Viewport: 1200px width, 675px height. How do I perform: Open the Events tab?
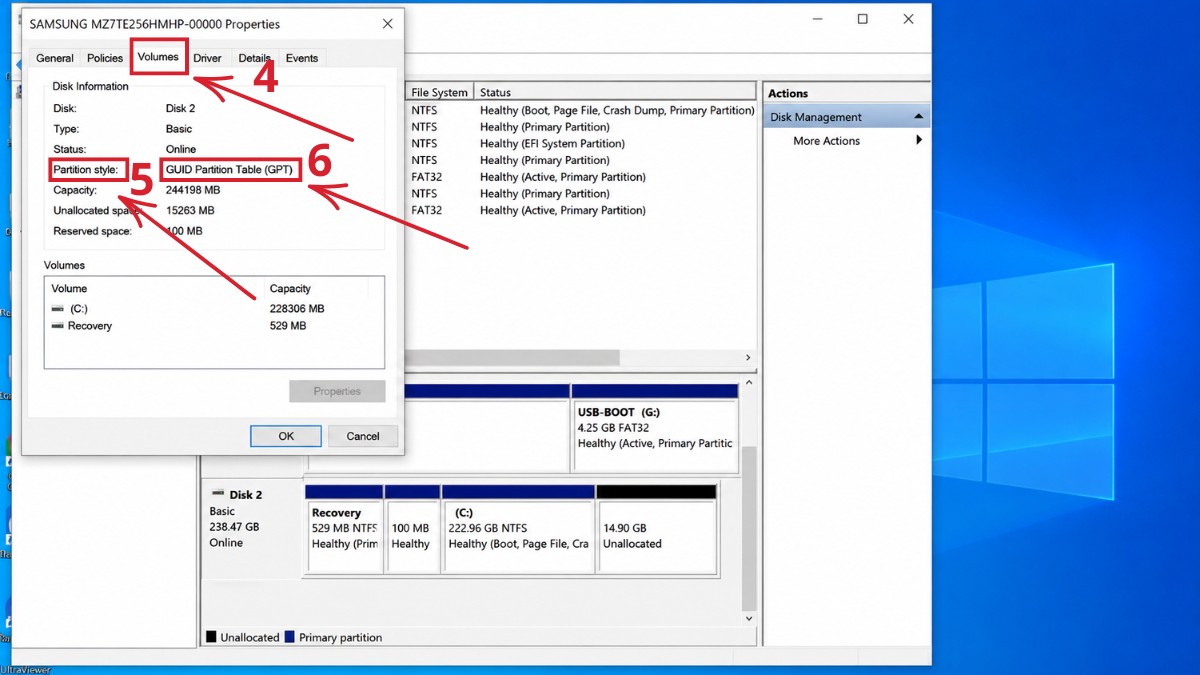point(302,58)
